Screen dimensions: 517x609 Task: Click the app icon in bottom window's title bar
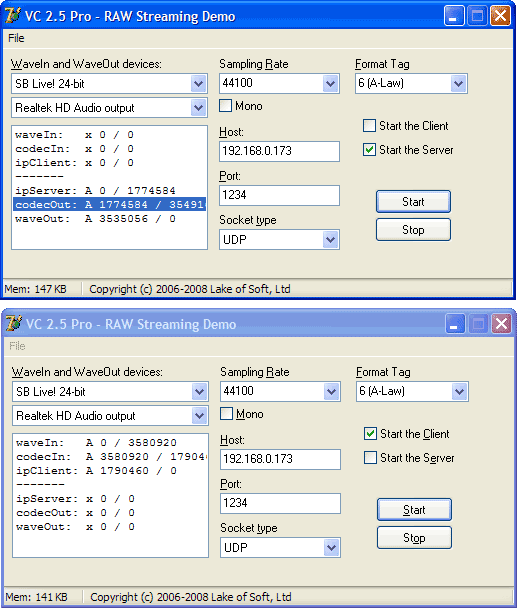click(x=14, y=324)
